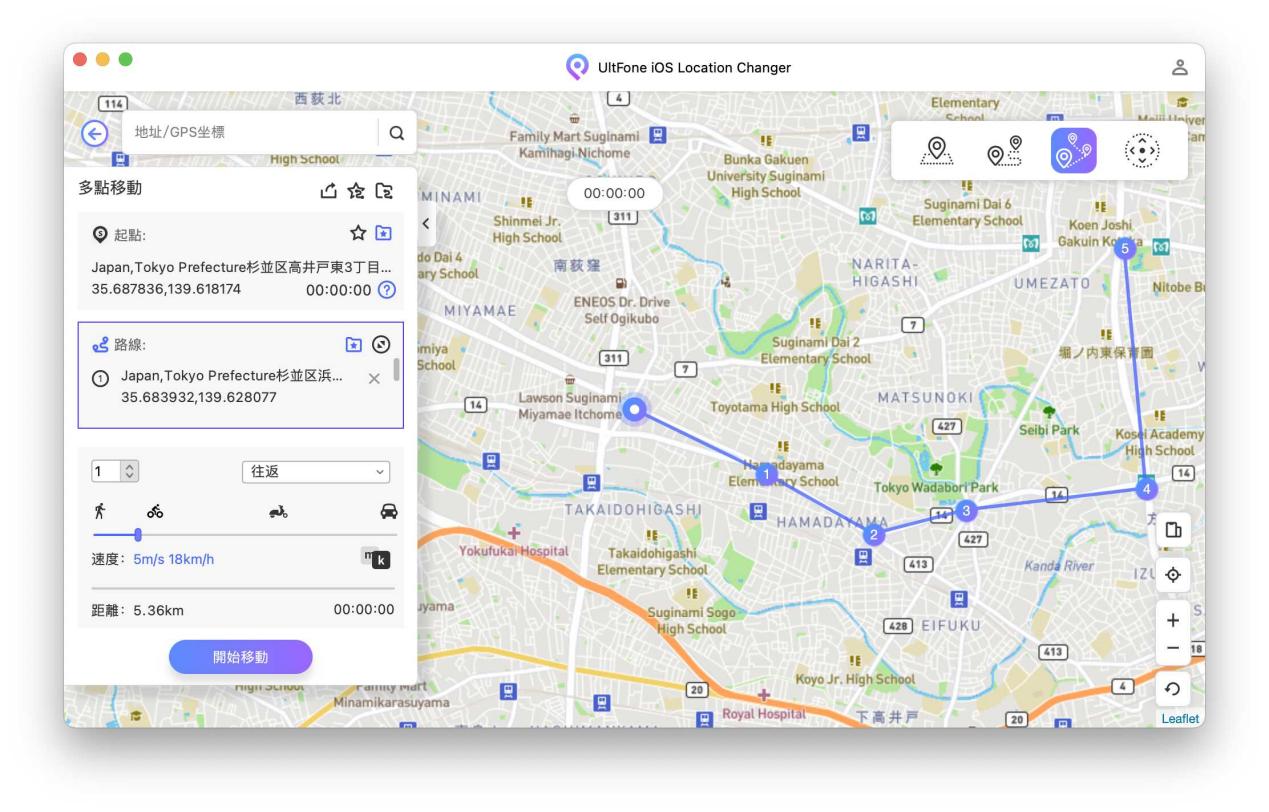Image resolution: width=1269 pixels, height=812 pixels.
Task: Click the back arrow beside the search box
Action: (x=94, y=133)
